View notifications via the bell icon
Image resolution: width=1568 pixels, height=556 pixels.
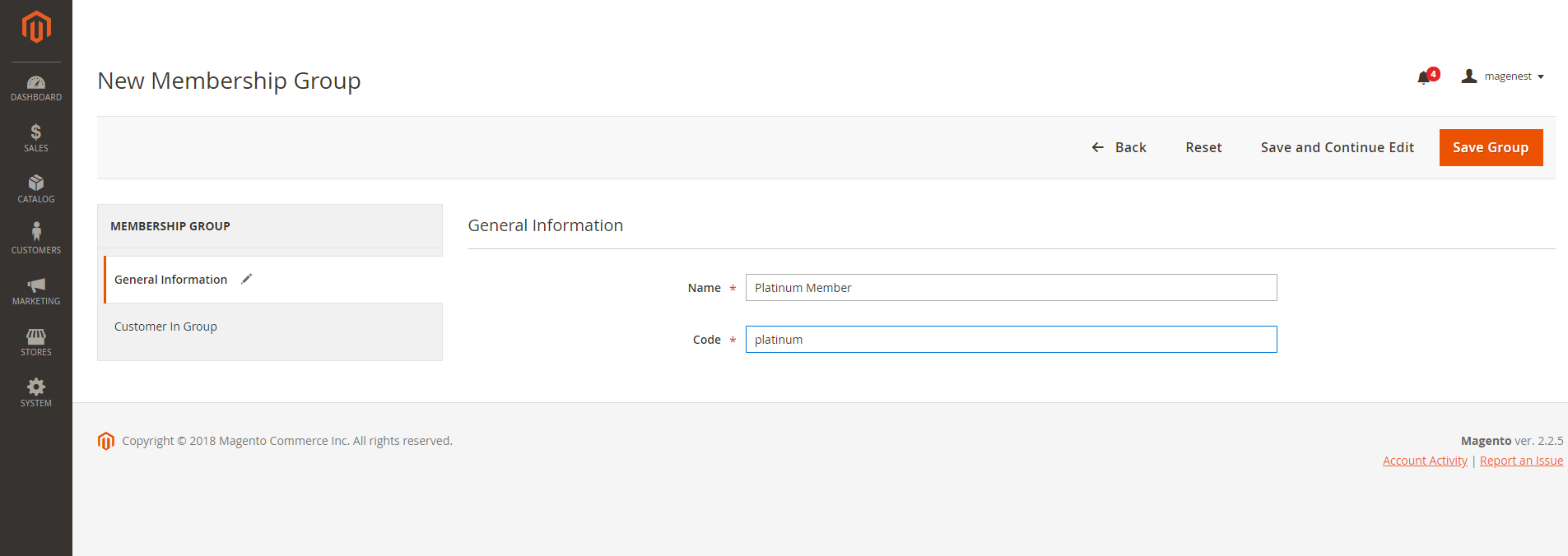point(1424,77)
